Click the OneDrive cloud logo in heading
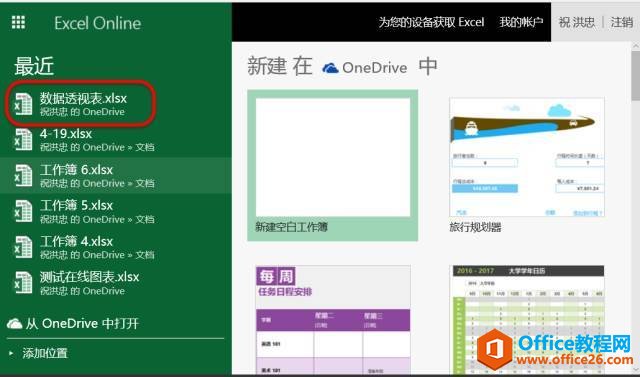 point(330,68)
